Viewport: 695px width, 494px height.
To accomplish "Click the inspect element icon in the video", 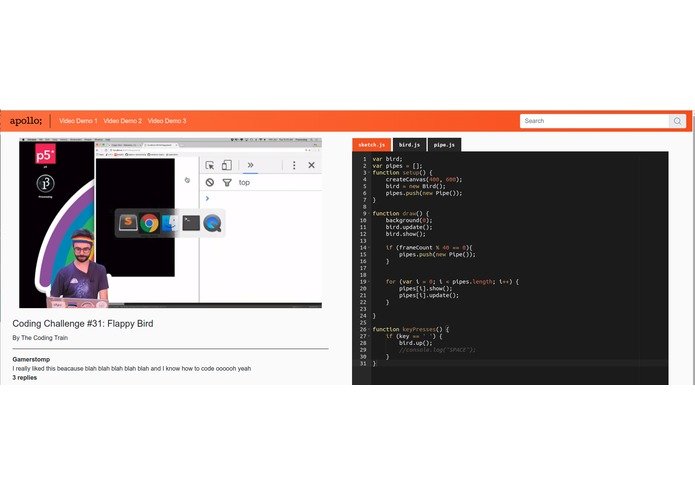I will 210,165.
